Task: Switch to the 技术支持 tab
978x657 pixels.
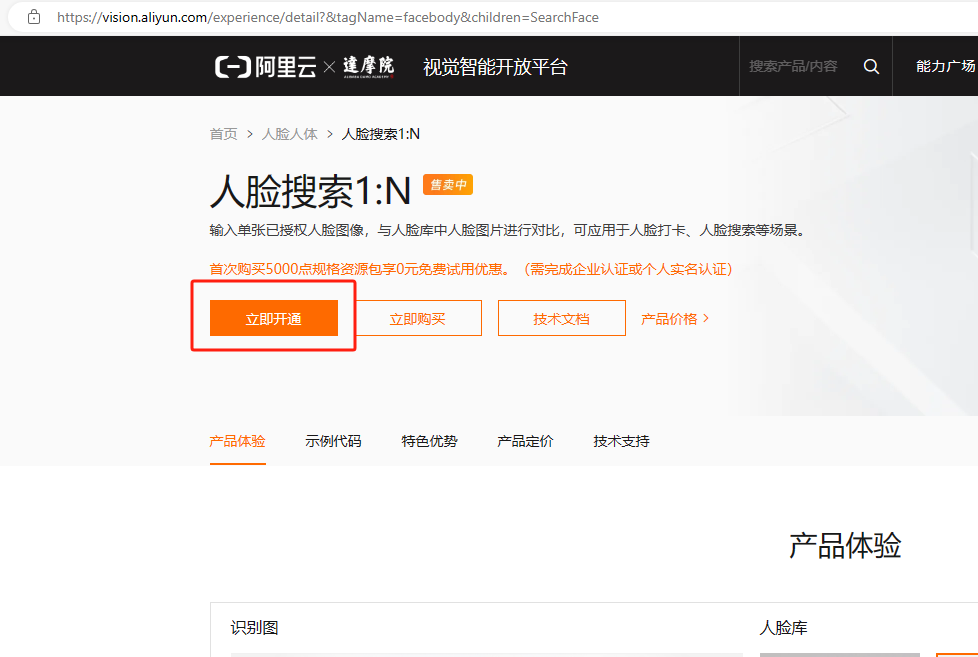Action: pyautogui.click(x=621, y=441)
